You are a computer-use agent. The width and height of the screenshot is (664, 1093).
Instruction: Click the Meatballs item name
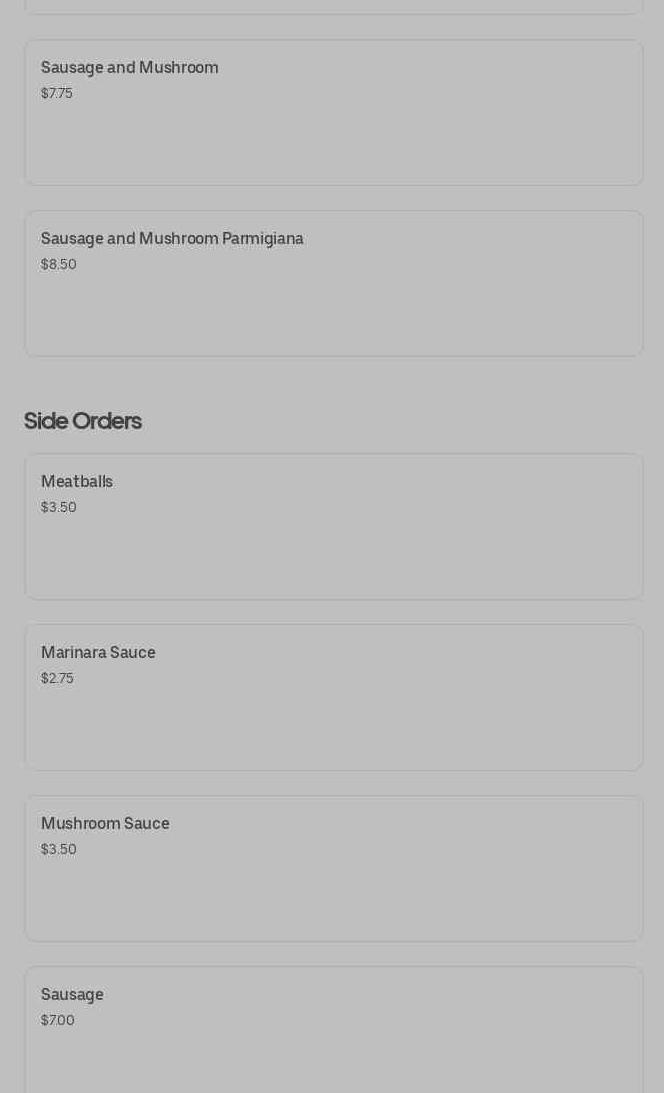pos(77,482)
